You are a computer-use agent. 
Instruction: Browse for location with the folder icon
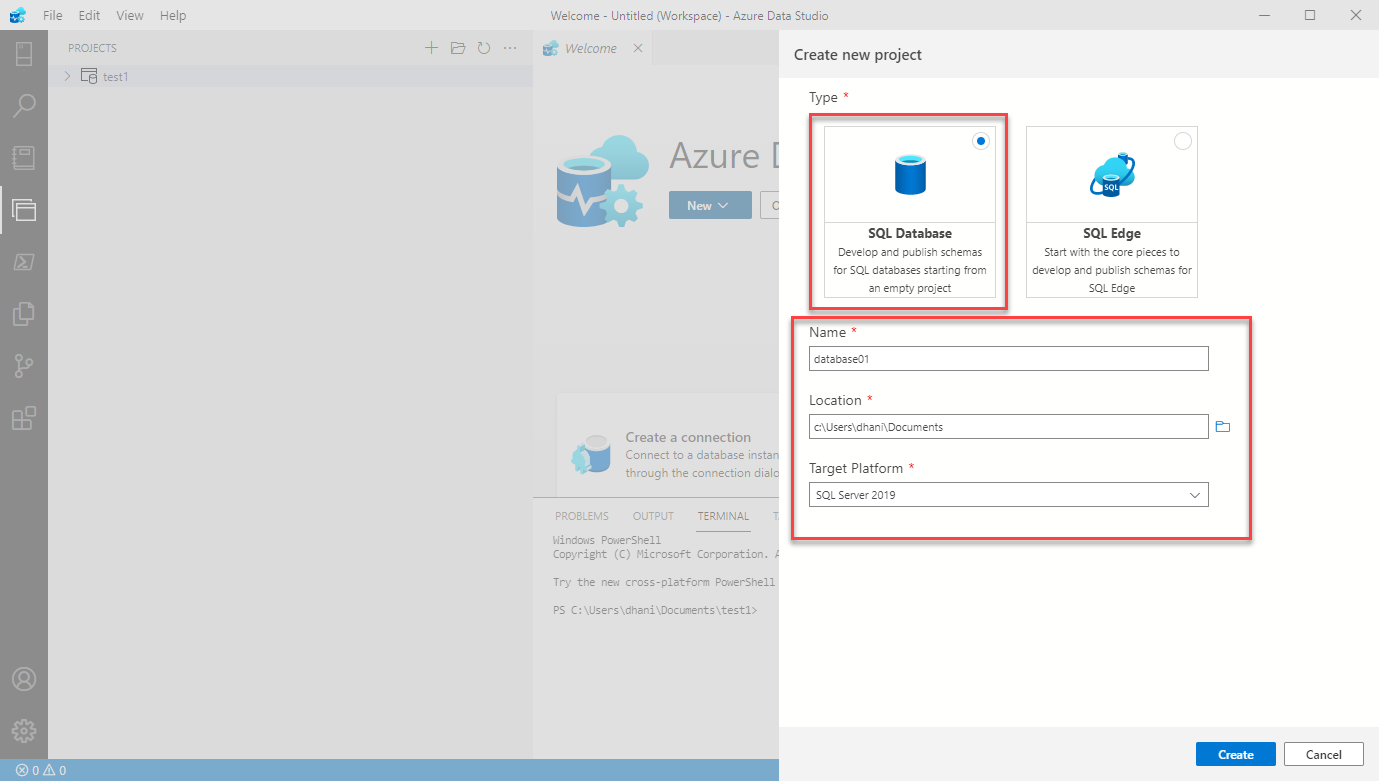coord(1222,427)
